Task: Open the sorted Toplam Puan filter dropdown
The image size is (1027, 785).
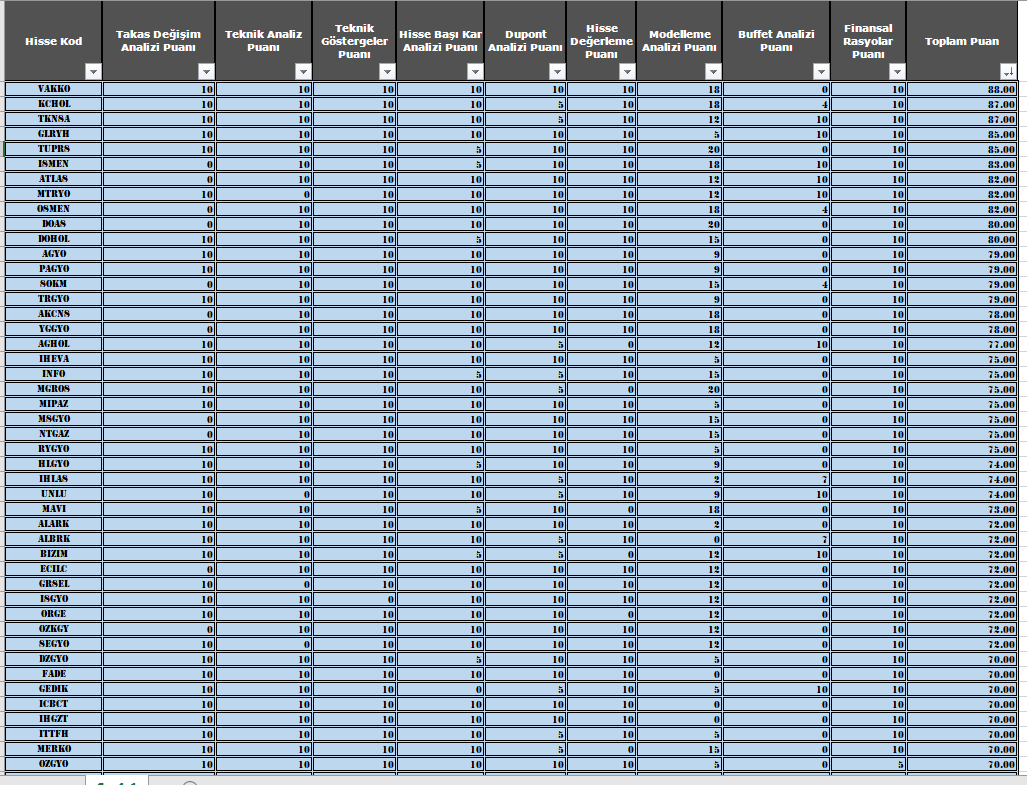Action: (x=1009, y=71)
